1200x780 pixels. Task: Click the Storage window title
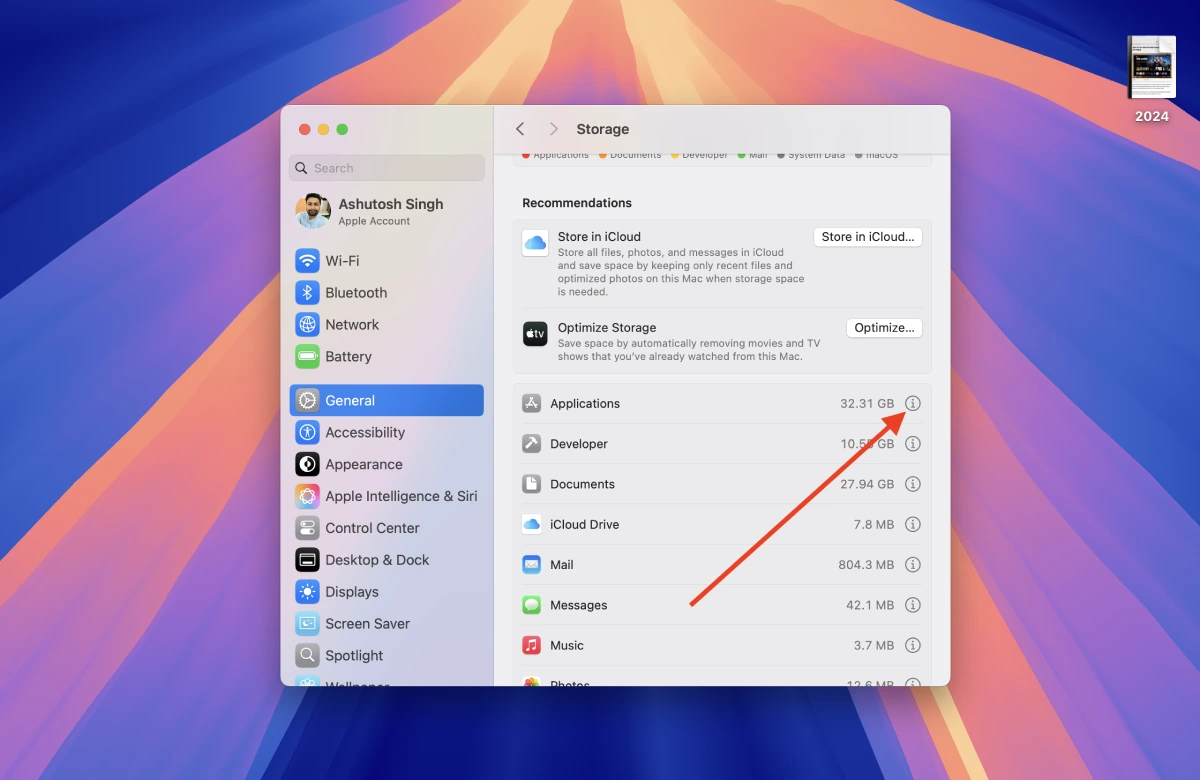point(603,129)
